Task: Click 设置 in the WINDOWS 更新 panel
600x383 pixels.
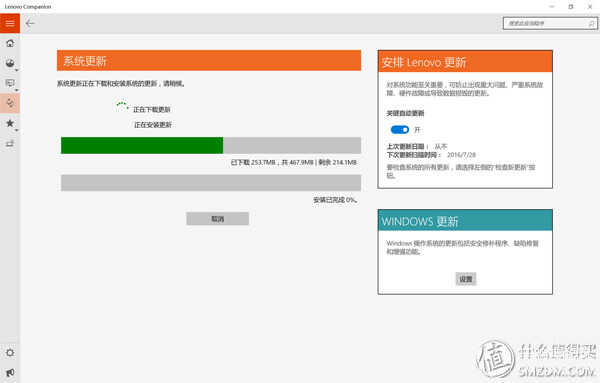Action: pyautogui.click(x=466, y=279)
